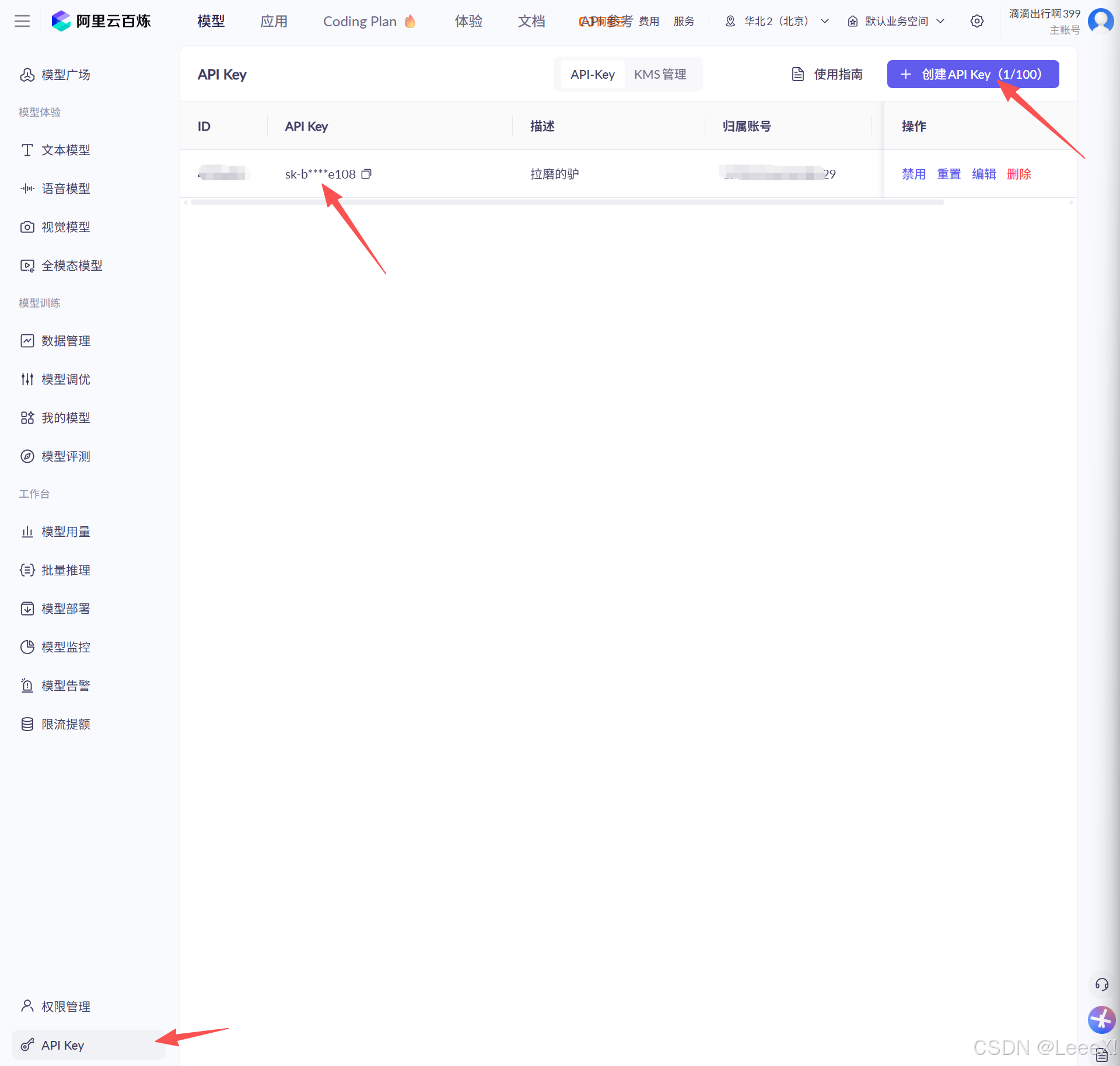The image size is (1120, 1066).
Task: Open the settings gear icon
Action: tap(977, 22)
